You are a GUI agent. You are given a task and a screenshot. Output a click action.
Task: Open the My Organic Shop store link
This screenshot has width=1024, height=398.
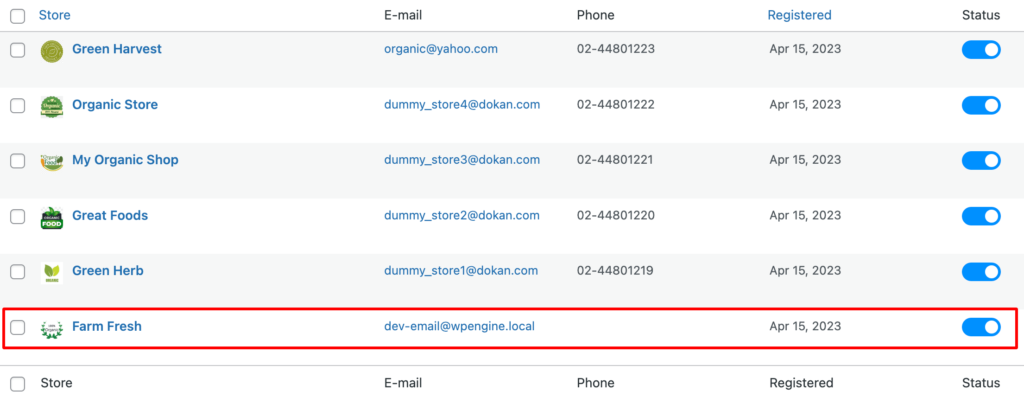pyautogui.click(x=125, y=160)
